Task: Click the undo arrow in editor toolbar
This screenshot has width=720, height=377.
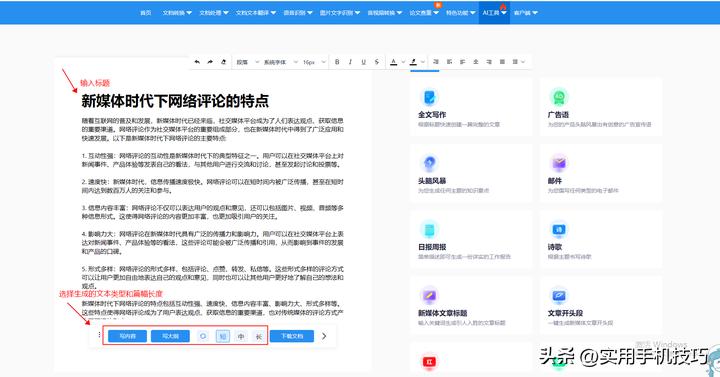Action: 197,62
